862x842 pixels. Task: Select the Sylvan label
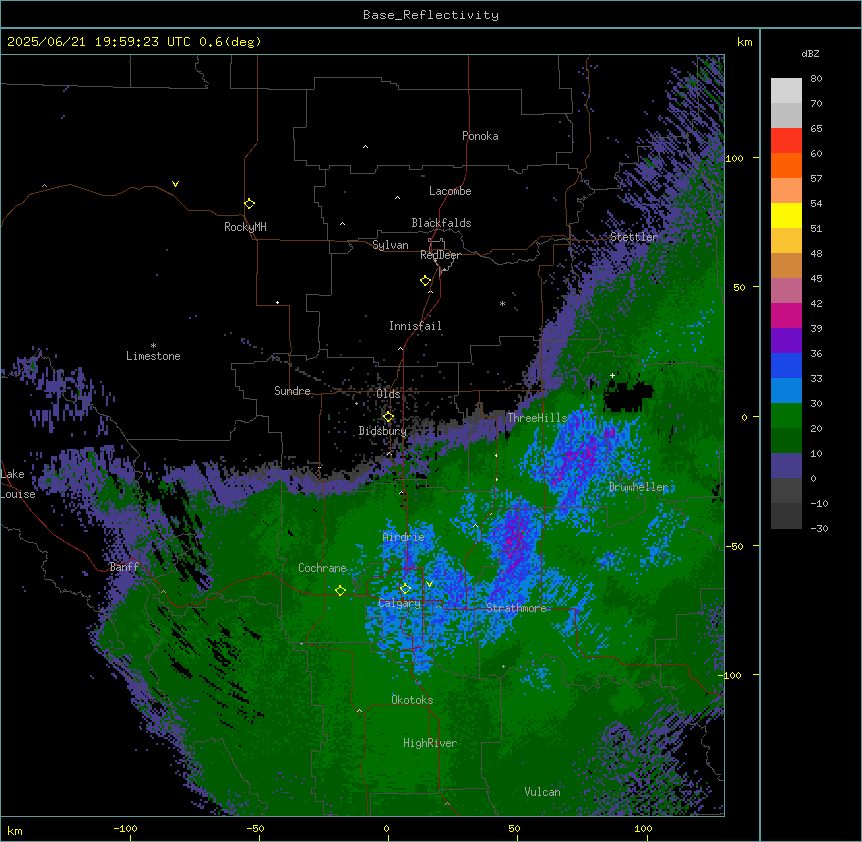(390, 245)
